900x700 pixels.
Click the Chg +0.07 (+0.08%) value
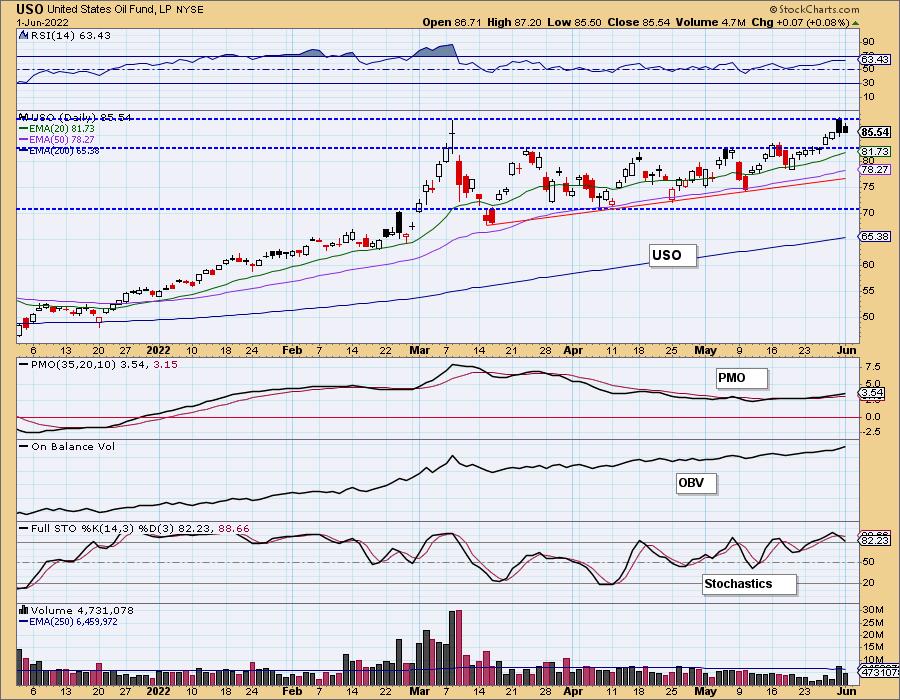click(x=800, y=22)
